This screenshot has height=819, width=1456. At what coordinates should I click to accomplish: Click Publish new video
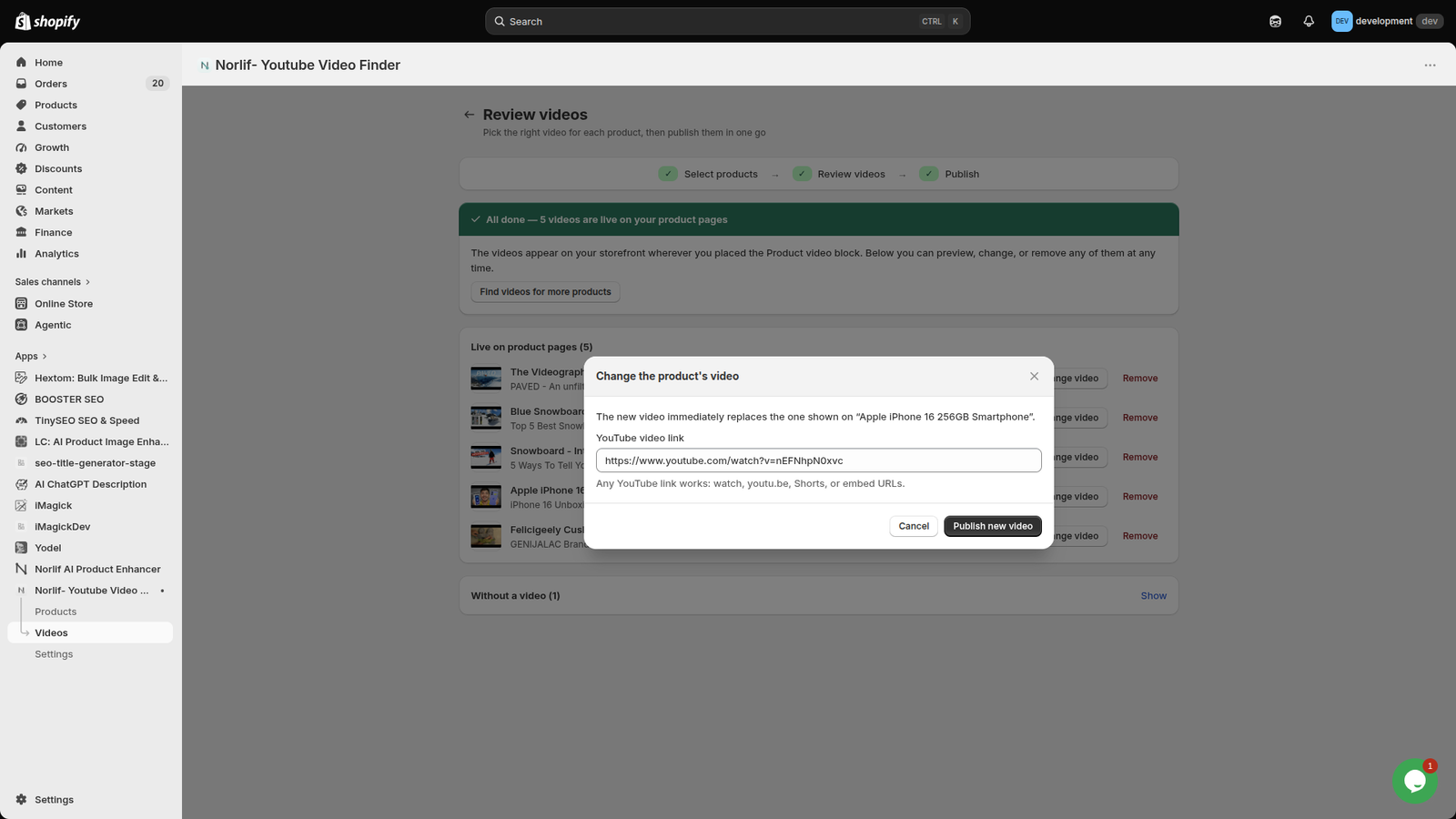point(993,526)
